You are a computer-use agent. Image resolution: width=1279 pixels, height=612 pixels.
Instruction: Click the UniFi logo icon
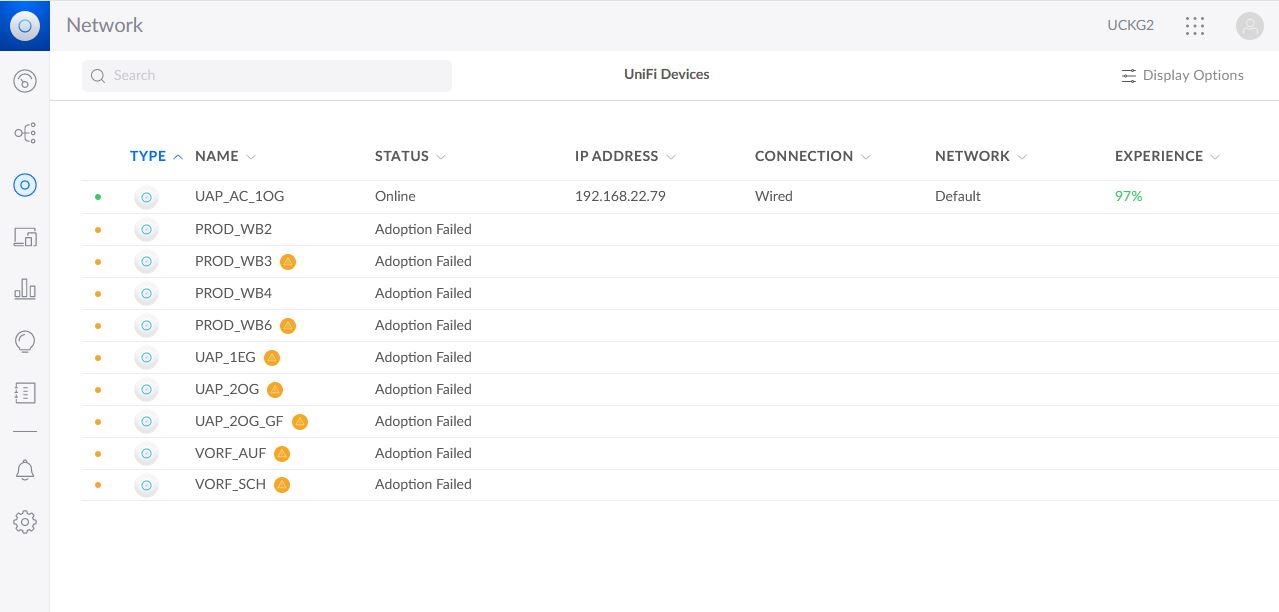(x=25, y=26)
